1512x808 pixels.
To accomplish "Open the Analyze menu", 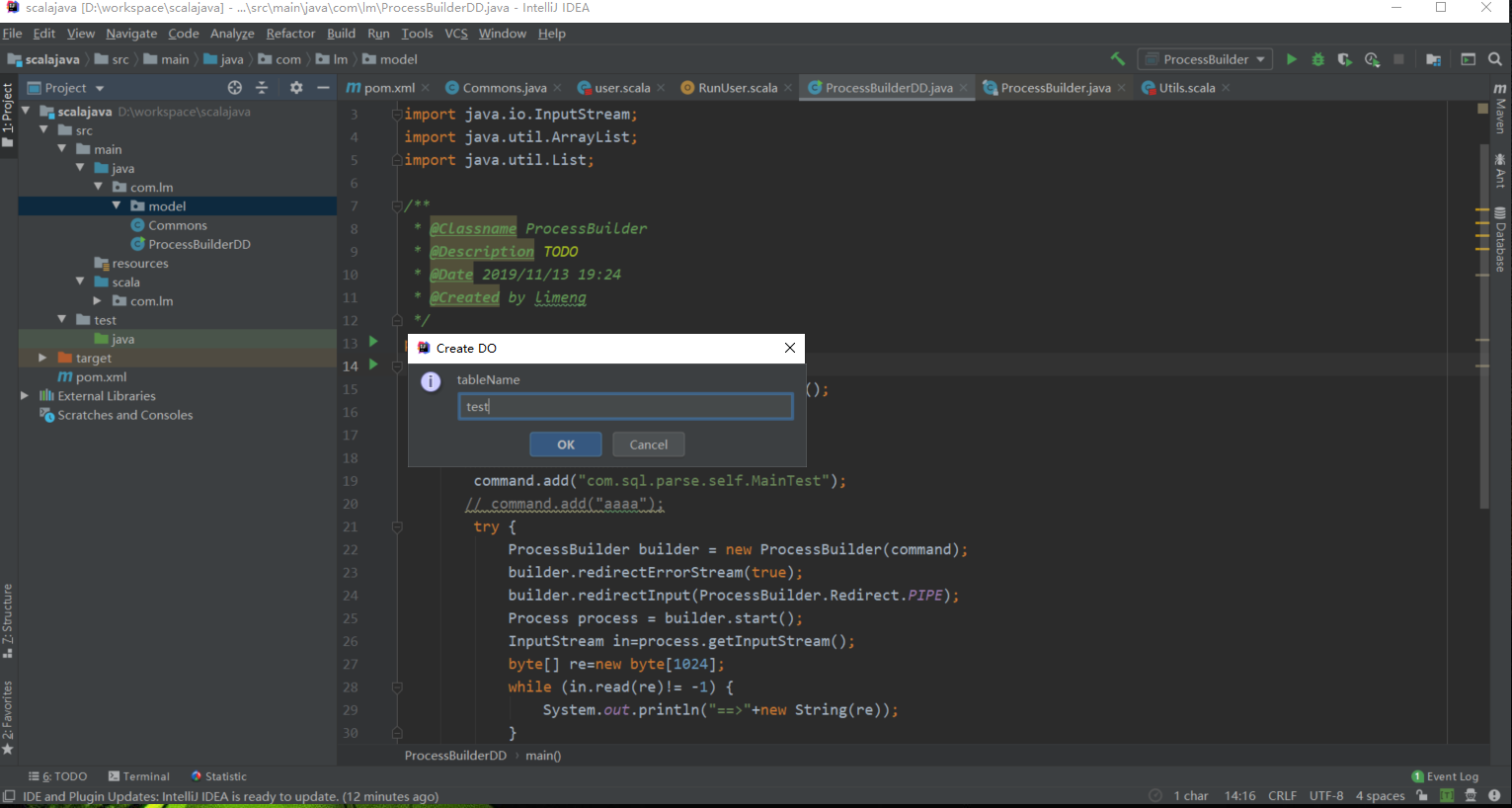I will [232, 33].
